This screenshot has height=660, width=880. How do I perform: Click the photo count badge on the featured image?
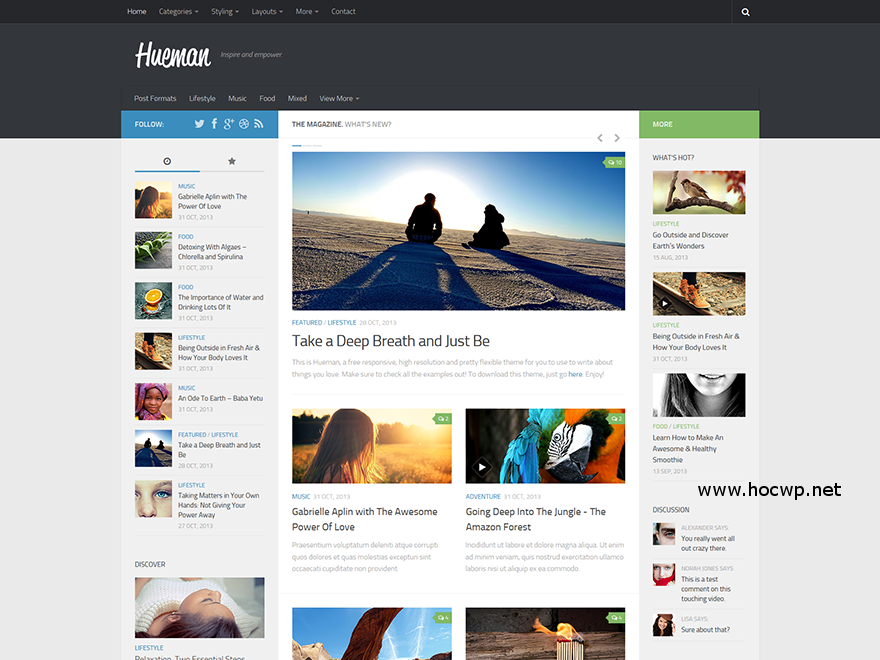click(615, 161)
